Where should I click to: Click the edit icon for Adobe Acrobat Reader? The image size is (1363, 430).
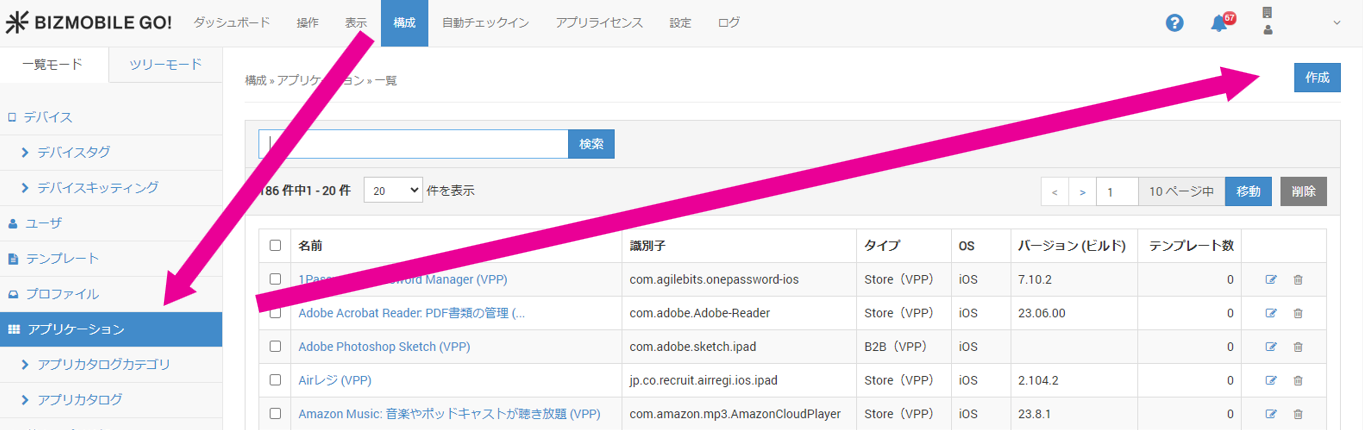click(x=1271, y=313)
